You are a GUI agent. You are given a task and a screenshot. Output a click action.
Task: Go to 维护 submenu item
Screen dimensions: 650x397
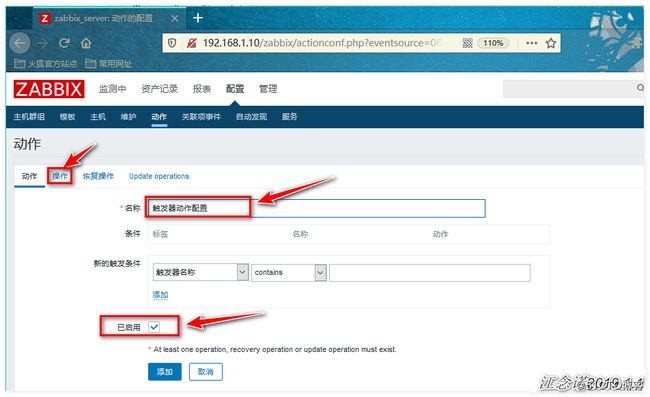129,117
